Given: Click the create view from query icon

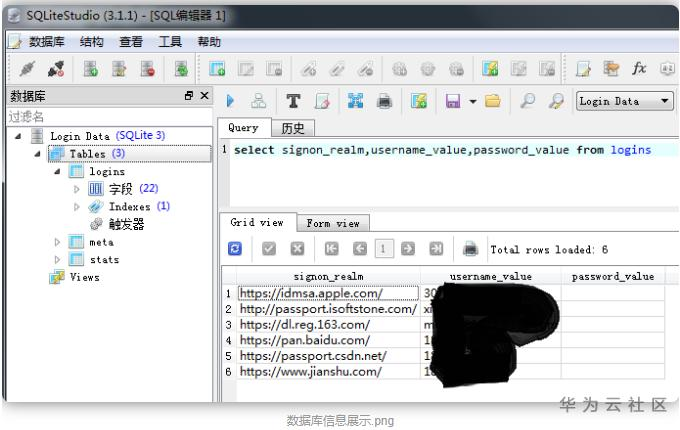Looking at the screenshot, I should (419, 101).
